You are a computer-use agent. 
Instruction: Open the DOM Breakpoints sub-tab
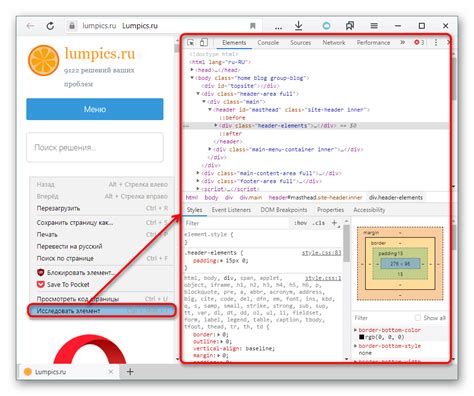tap(284, 210)
